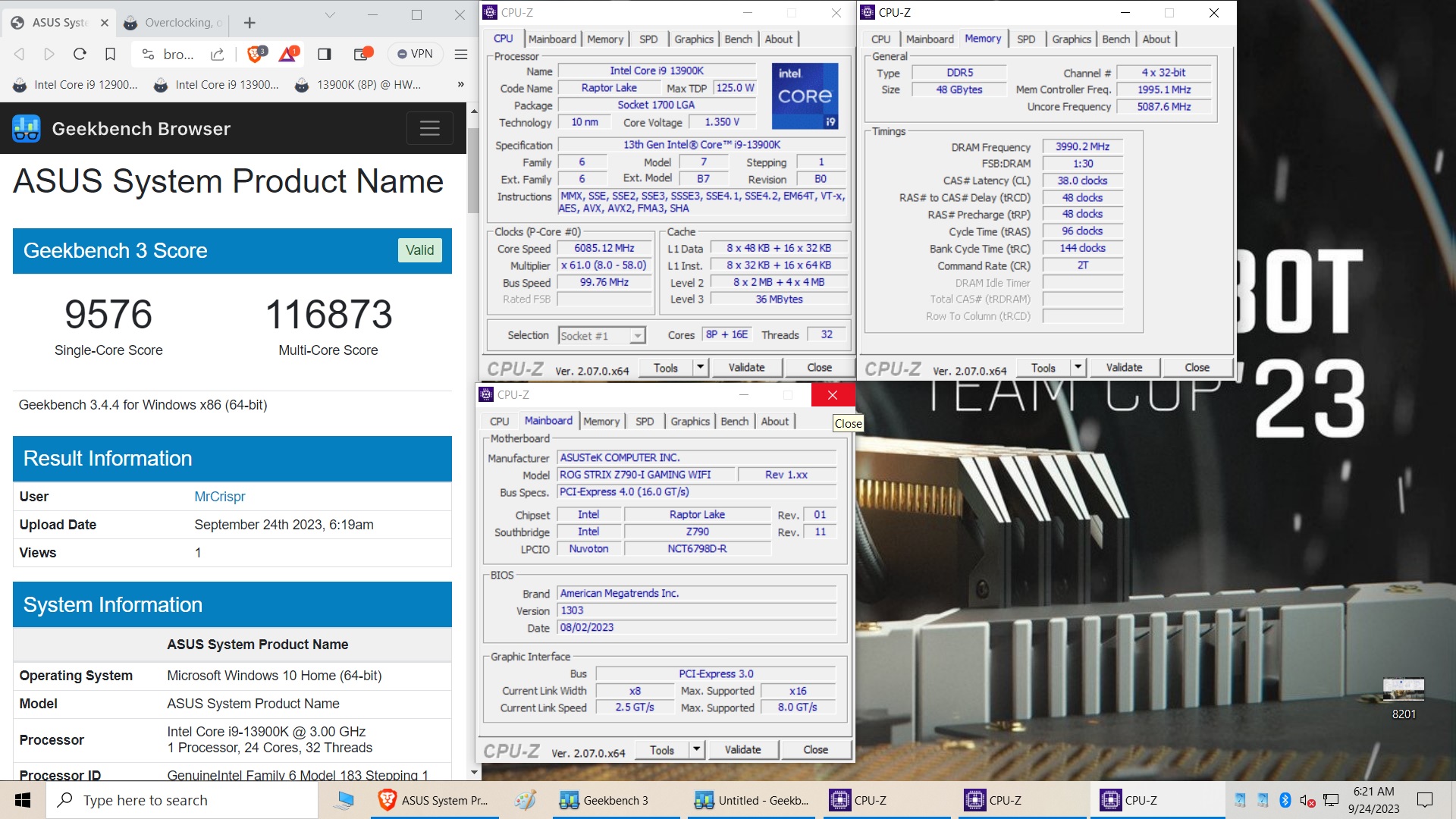Open the Untitled - Geekbench taskbar item
The image size is (1456, 819).
(752, 800)
